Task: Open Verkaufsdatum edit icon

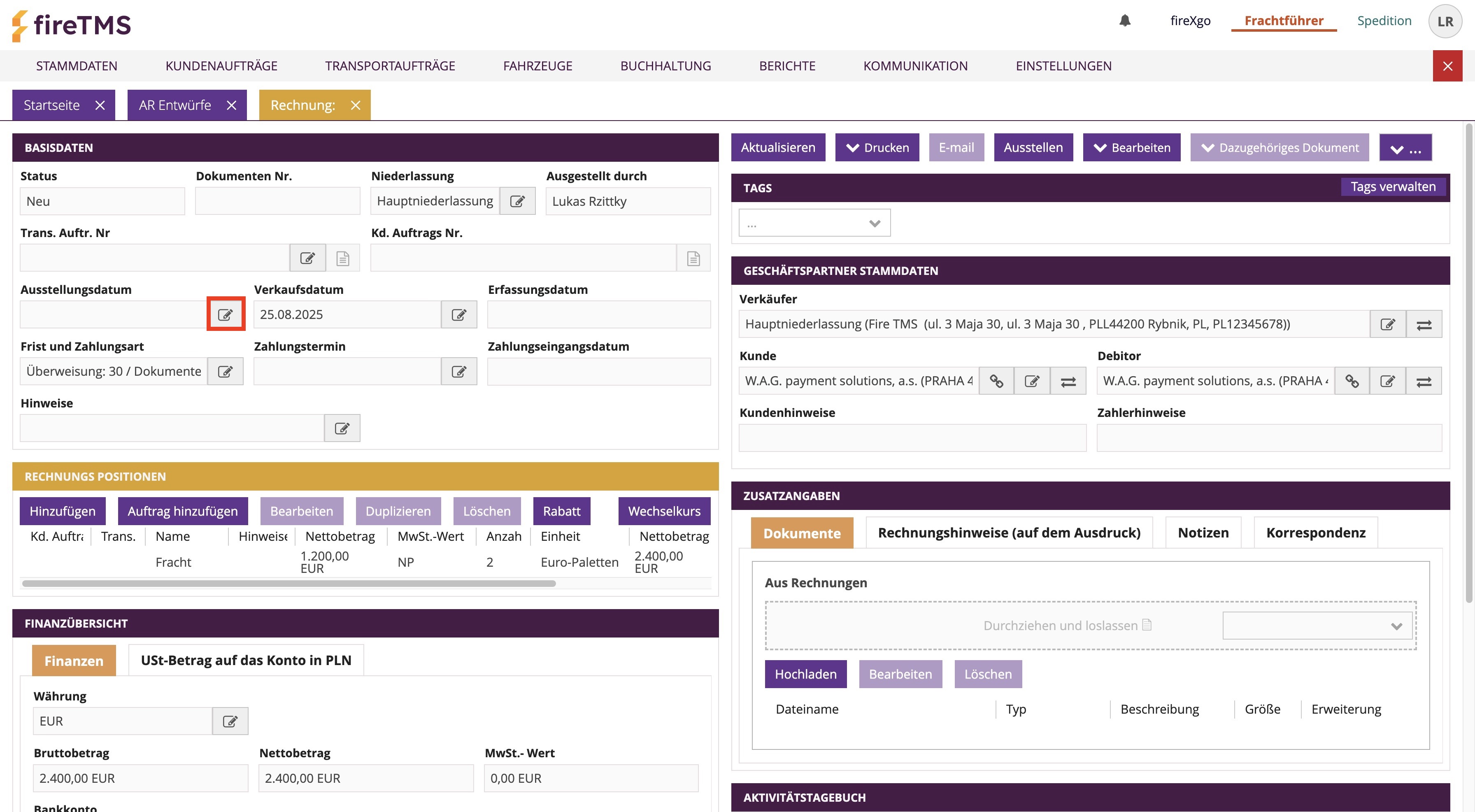Action: click(x=458, y=314)
